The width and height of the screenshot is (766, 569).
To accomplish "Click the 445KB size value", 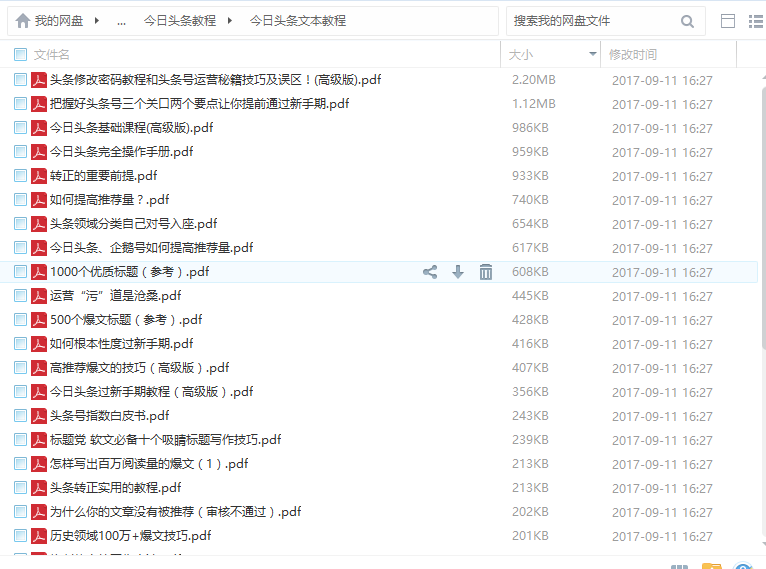I will coord(530,296).
